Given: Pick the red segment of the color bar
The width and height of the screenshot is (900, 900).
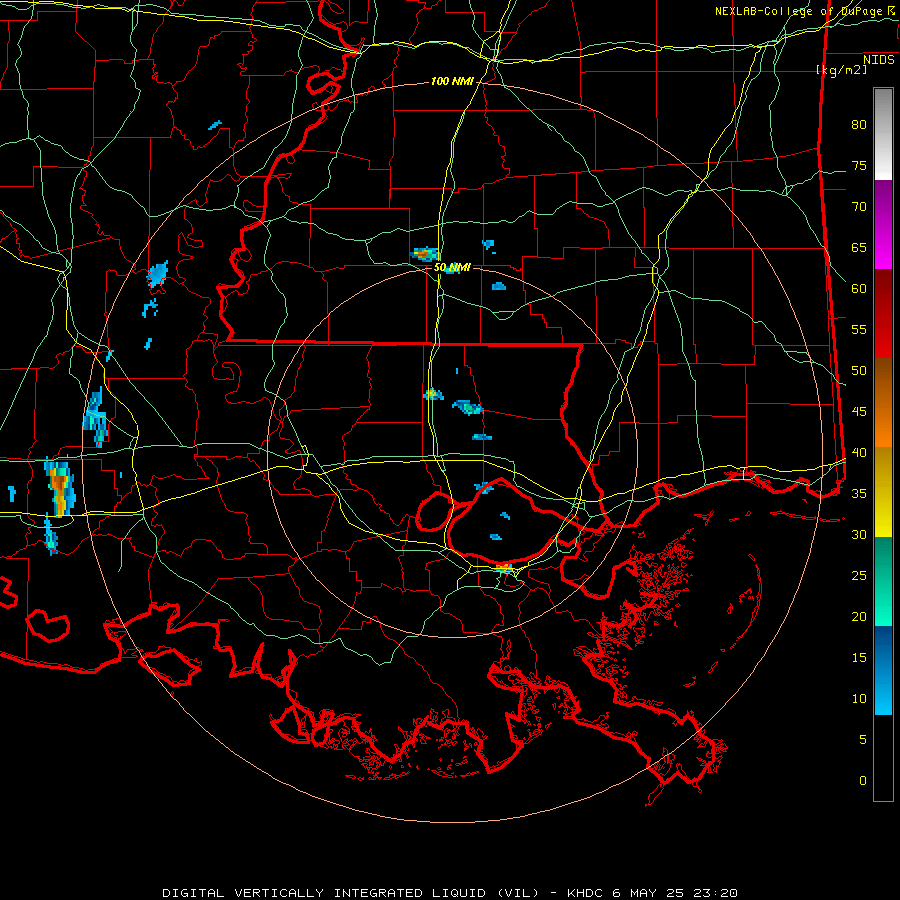Looking at the screenshot, I should click(x=883, y=313).
